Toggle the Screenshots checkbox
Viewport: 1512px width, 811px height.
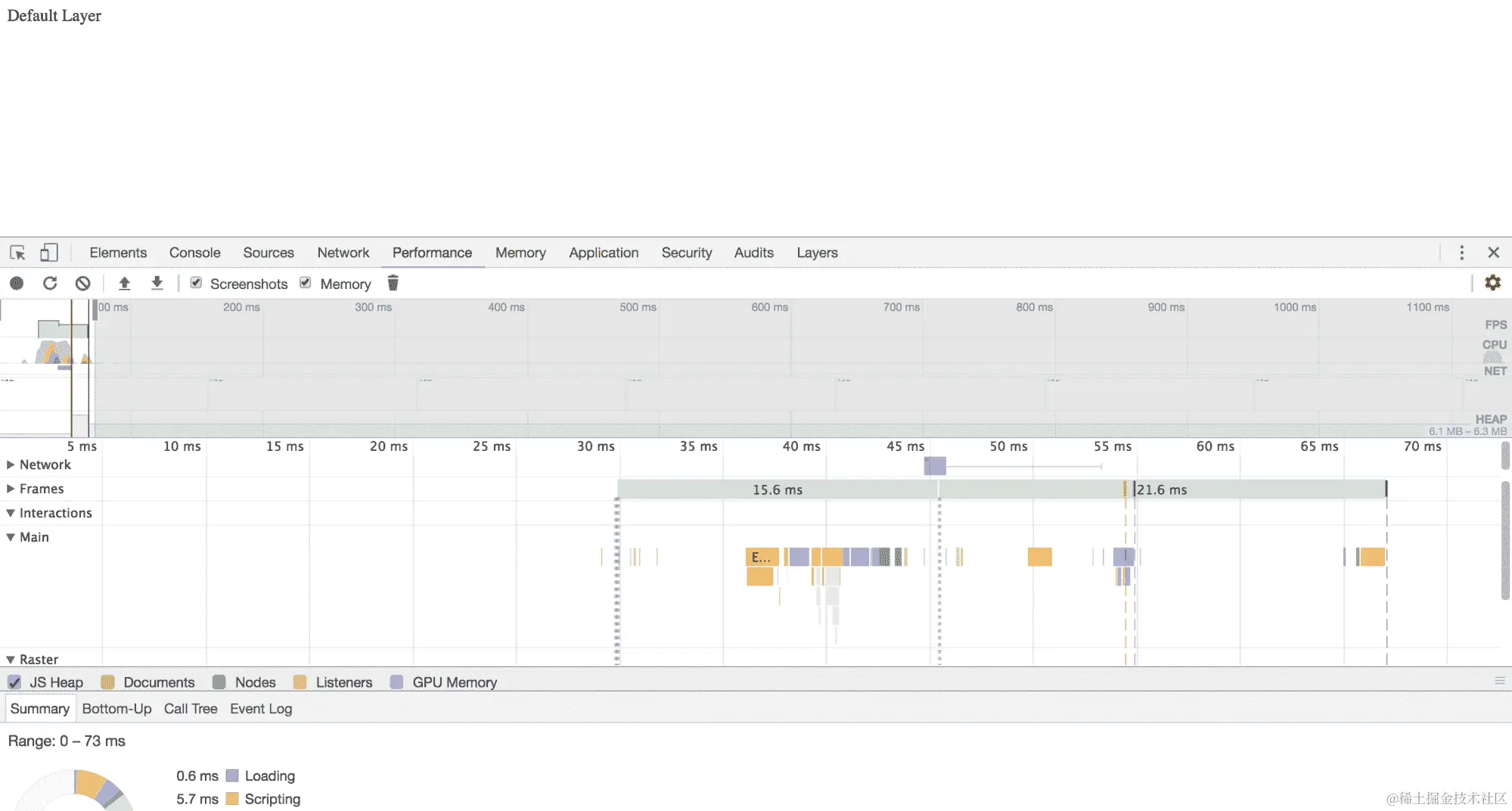click(196, 282)
